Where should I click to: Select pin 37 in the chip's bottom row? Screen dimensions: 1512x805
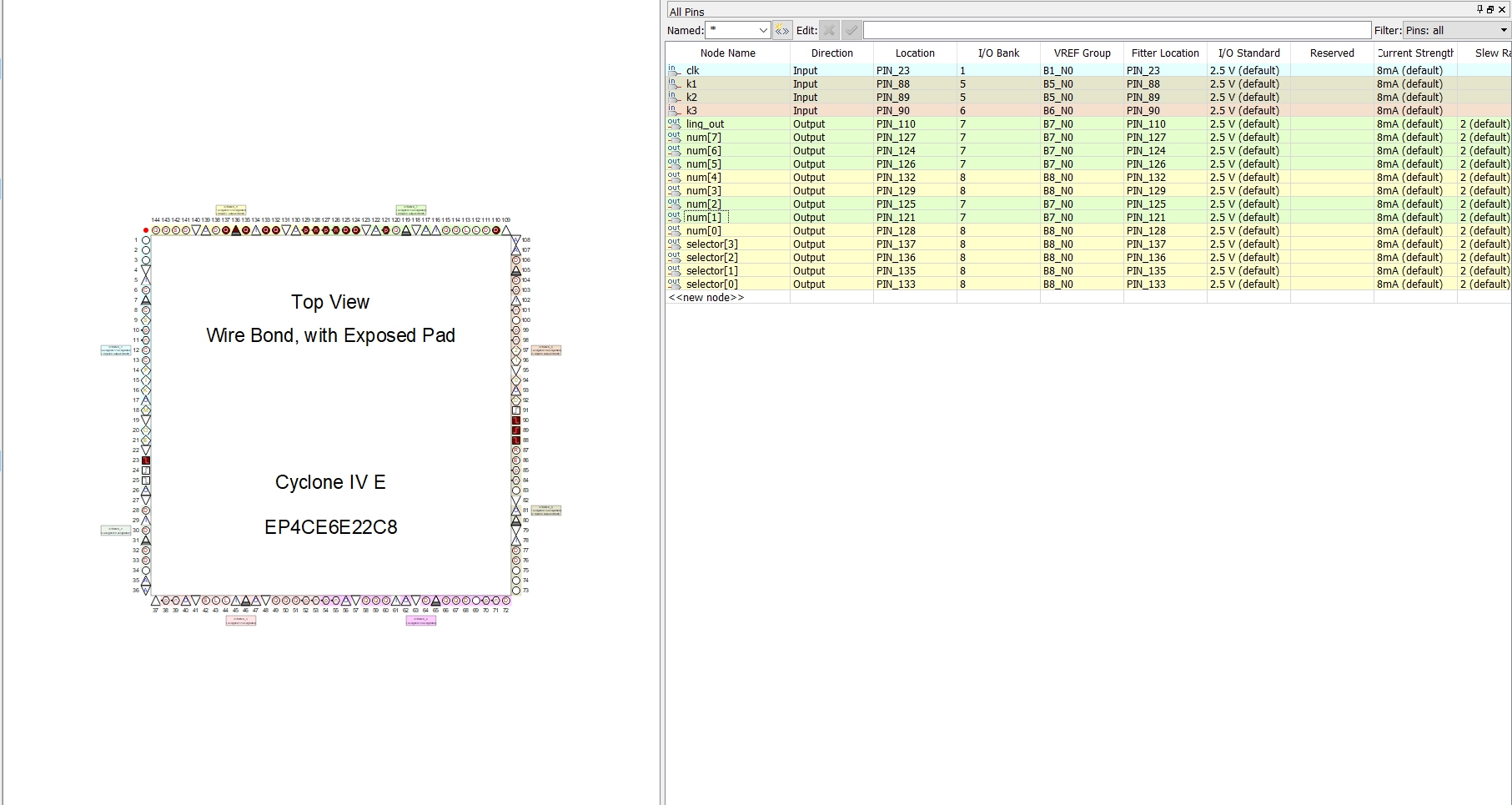[x=156, y=601]
